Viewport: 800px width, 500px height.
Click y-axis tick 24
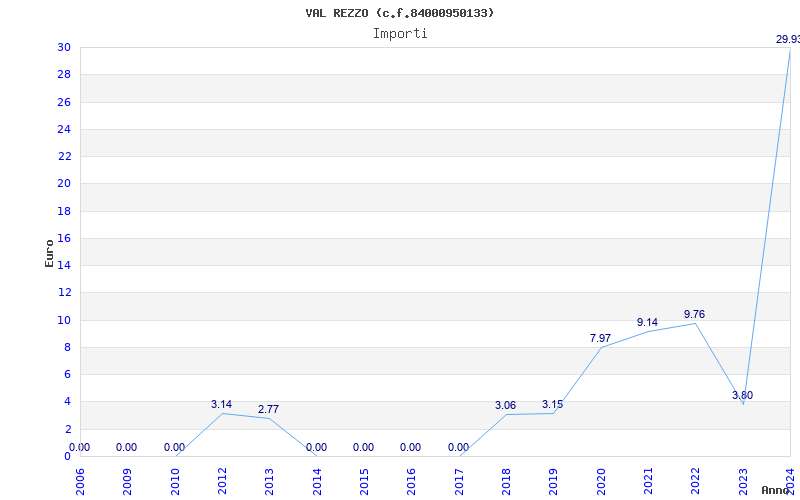64,129
